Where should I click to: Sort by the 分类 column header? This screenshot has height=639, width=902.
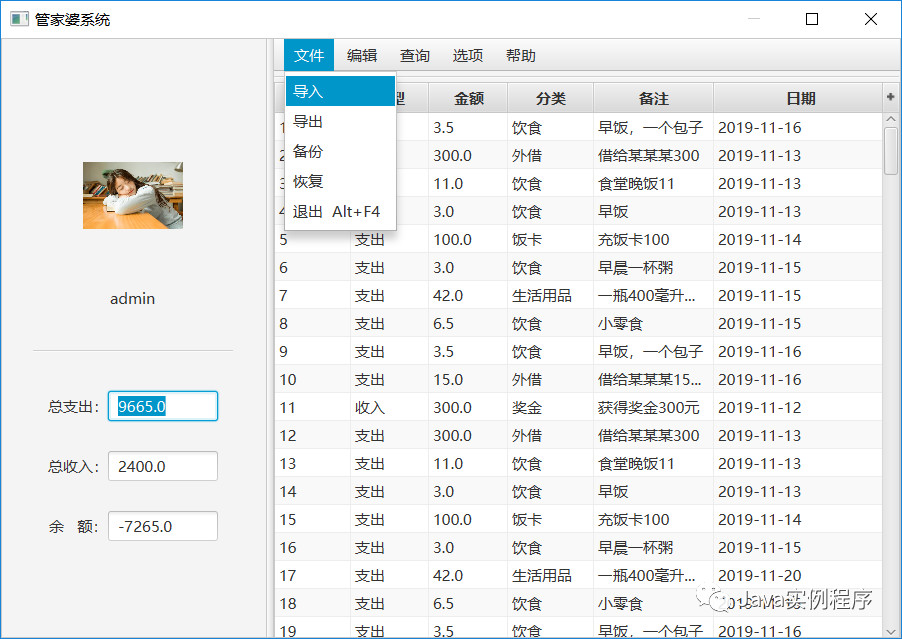pyautogui.click(x=551, y=98)
